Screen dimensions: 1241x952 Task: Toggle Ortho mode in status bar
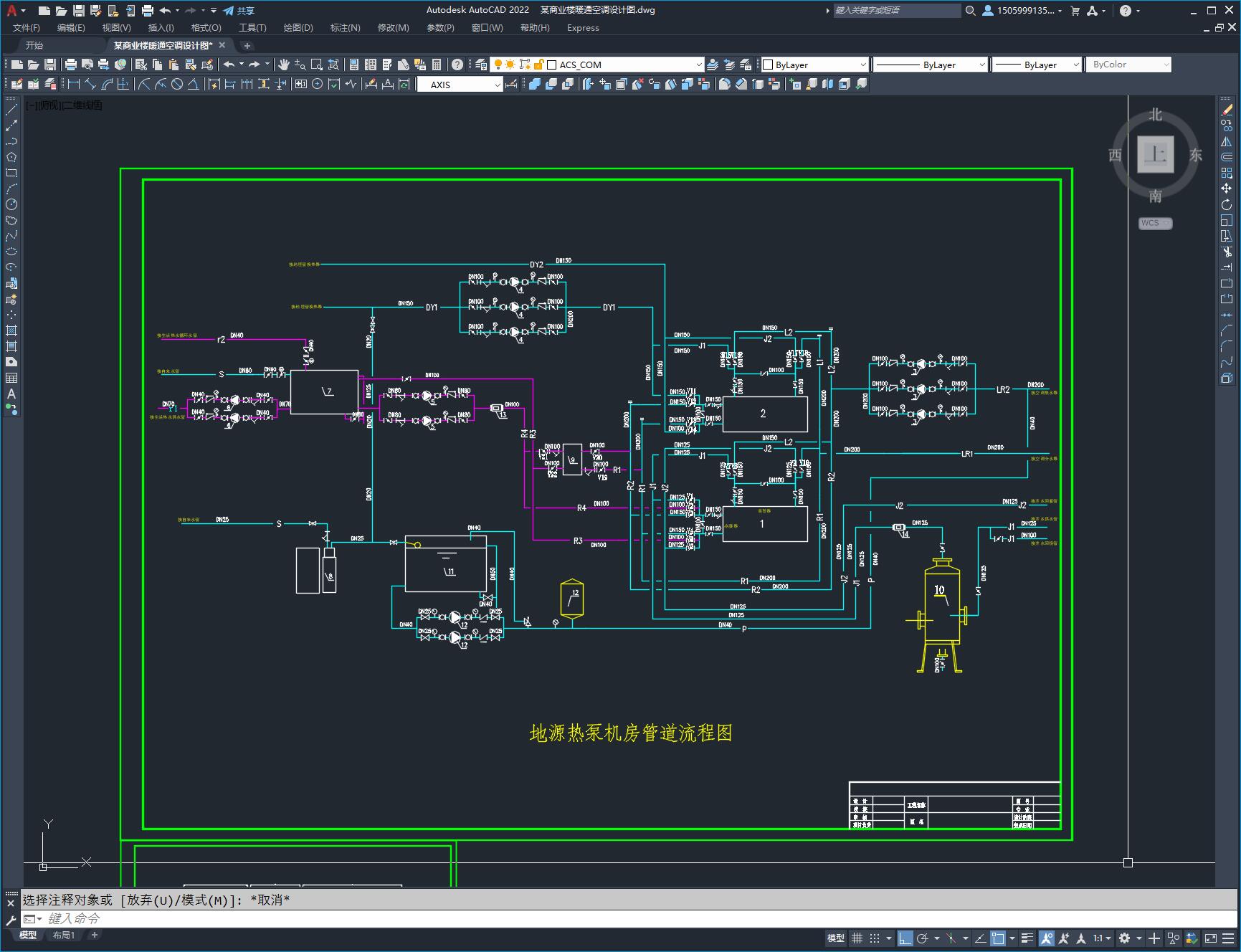[905, 938]
